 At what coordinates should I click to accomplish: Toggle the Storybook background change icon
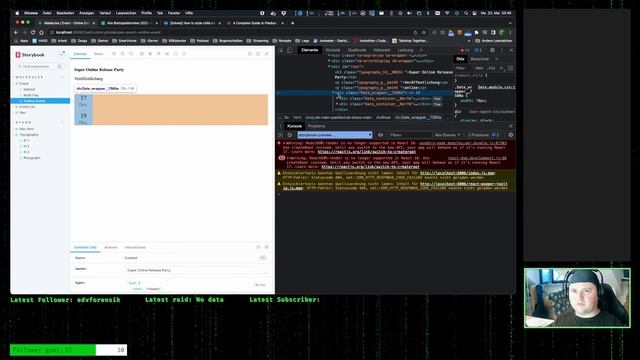[142, 54]
